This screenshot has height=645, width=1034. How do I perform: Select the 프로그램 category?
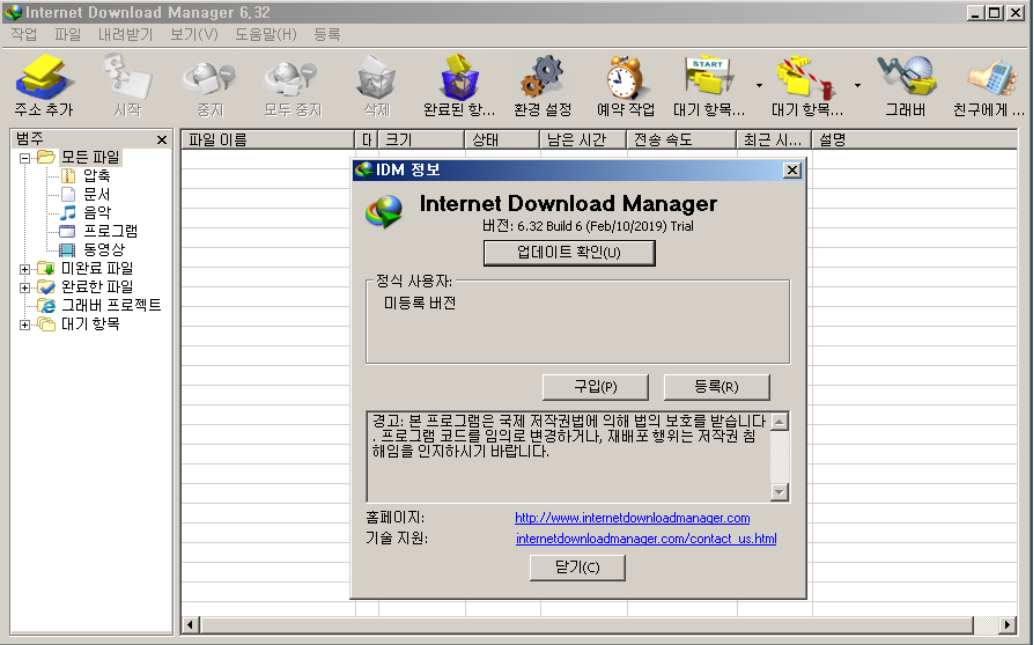pos(110,231)
